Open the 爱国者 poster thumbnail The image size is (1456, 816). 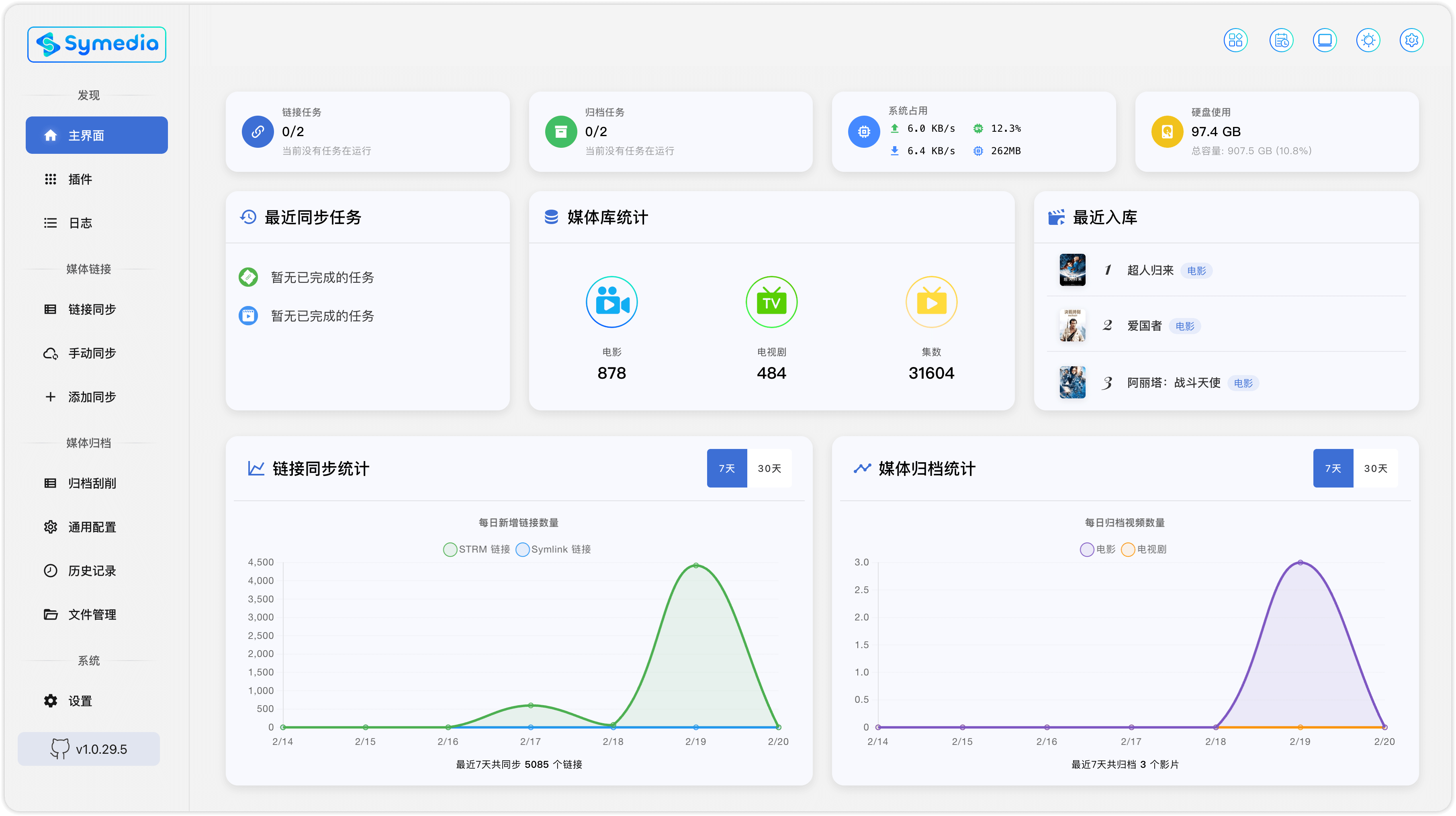click(1072, 326)
